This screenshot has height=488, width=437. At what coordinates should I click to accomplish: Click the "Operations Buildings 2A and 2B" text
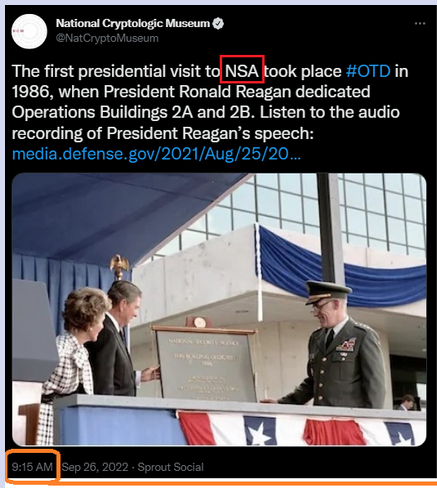tap(131, 112)
